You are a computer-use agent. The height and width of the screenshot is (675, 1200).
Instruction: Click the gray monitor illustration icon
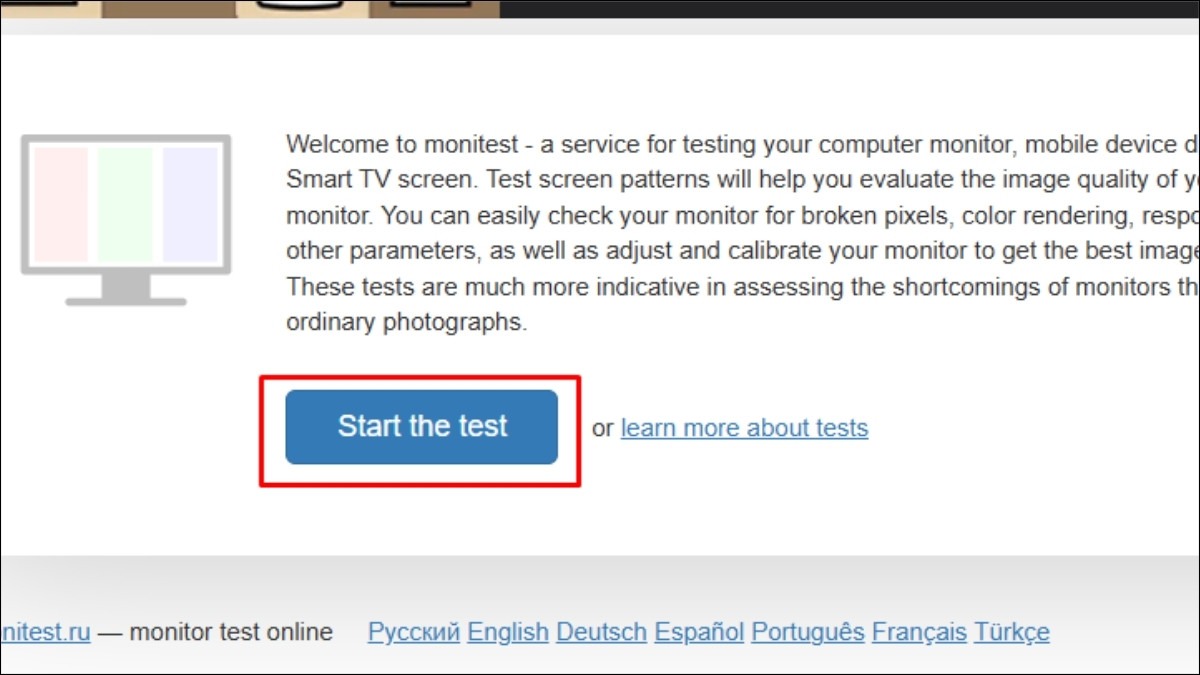(x=126, y=220)
